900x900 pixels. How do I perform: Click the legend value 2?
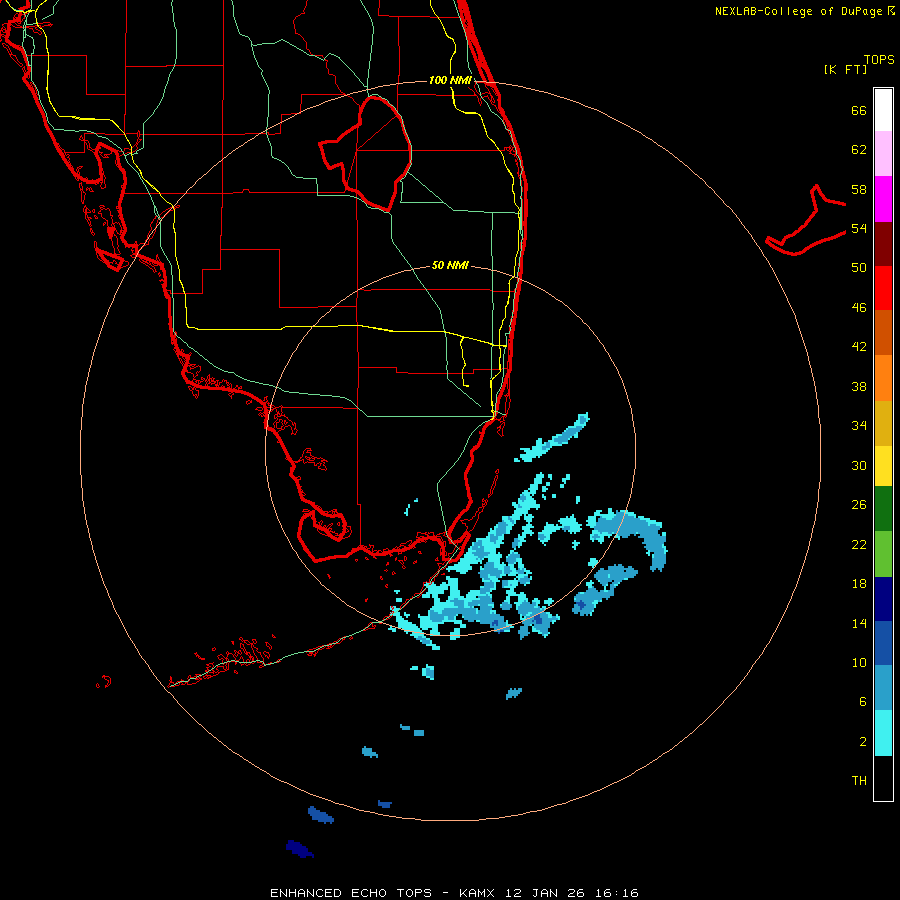pos(863,742)
